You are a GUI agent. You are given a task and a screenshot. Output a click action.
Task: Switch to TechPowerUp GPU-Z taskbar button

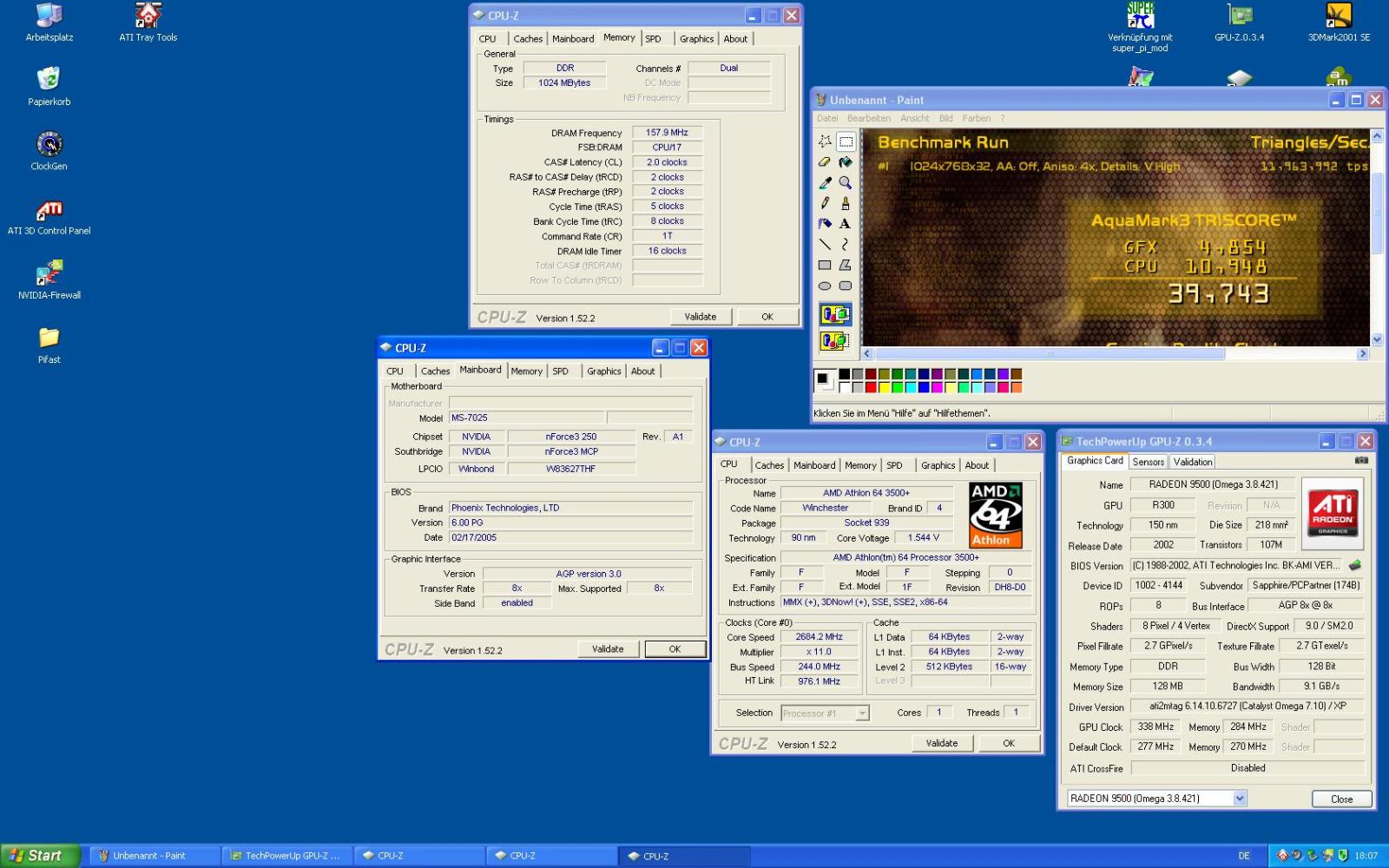click(x=286, y=856)
